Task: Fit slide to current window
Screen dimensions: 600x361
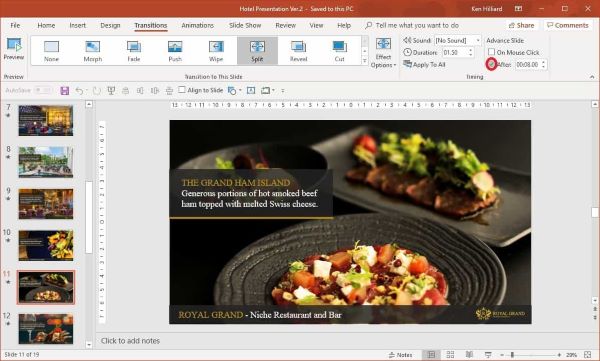Action: tap(588, 355)
